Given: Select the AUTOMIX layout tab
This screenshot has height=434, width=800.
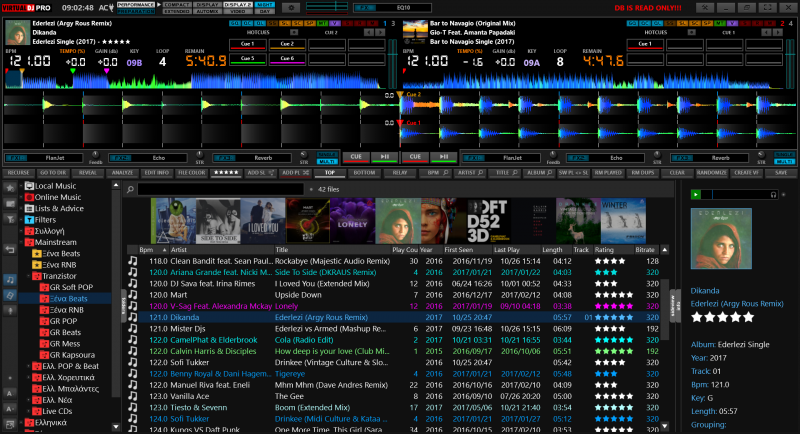Looking at the screenshot, I should [207, 11].
